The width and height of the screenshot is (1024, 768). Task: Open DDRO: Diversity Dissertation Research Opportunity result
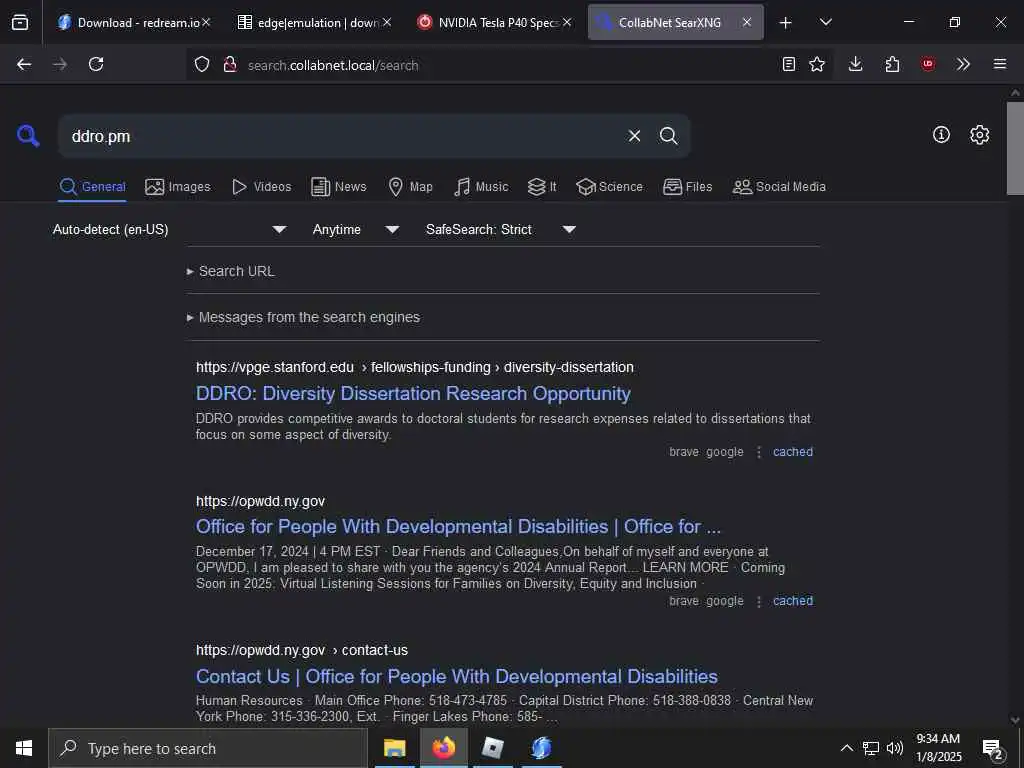point(413,394)
